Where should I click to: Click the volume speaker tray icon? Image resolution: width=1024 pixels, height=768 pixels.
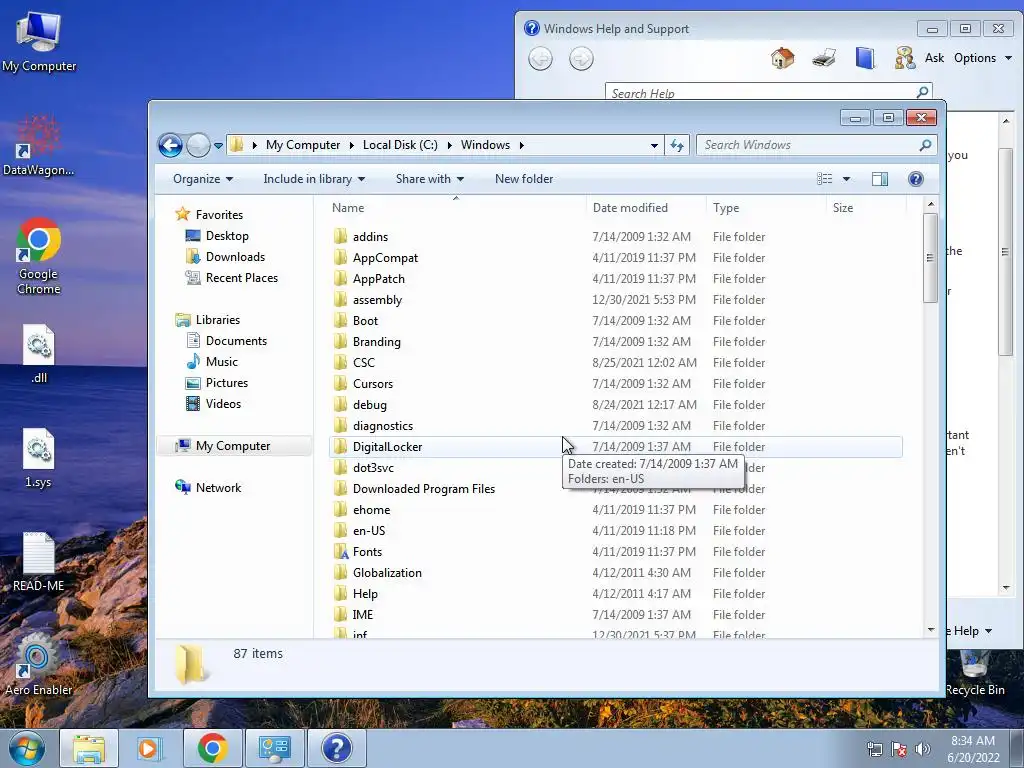(x=922, y=749)
